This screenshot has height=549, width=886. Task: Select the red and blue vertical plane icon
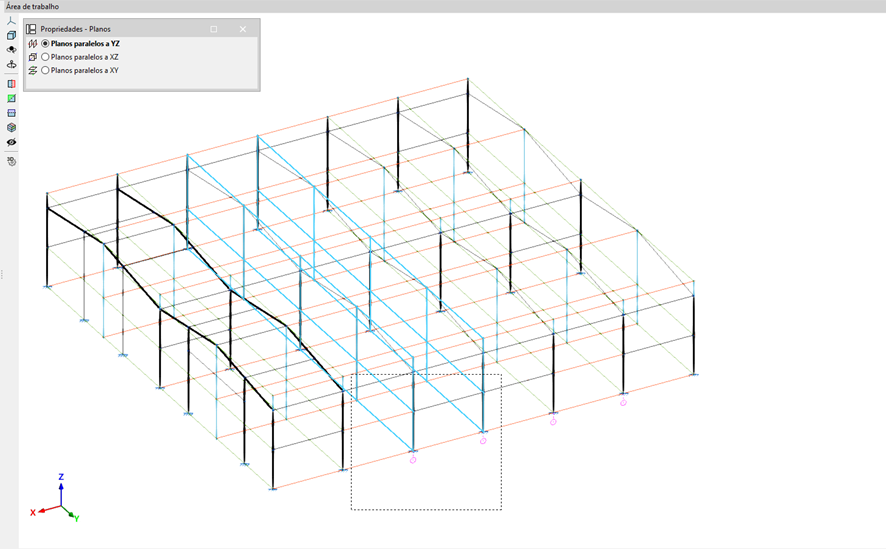[11, 84]
